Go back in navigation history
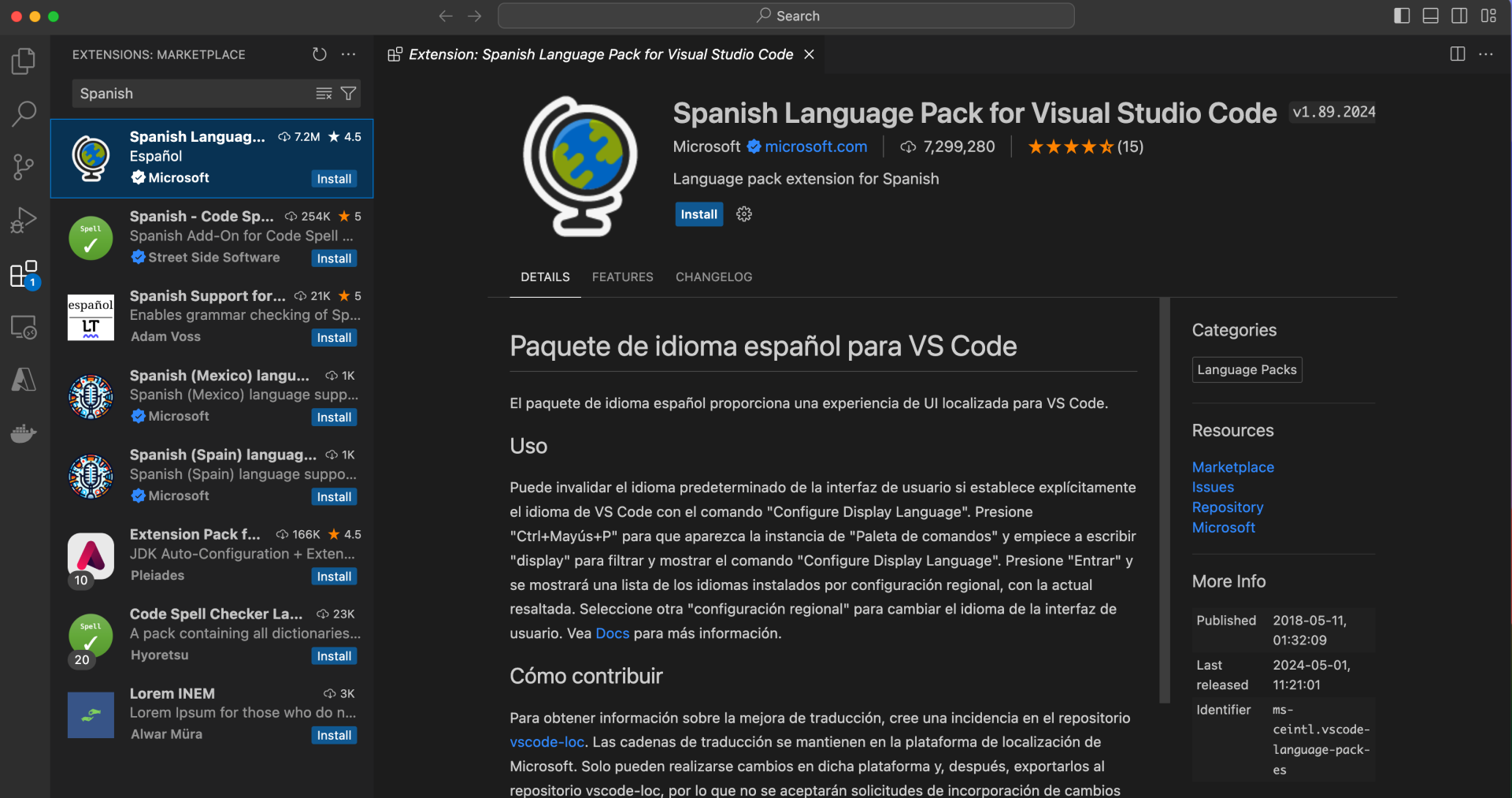 (446, 16)
